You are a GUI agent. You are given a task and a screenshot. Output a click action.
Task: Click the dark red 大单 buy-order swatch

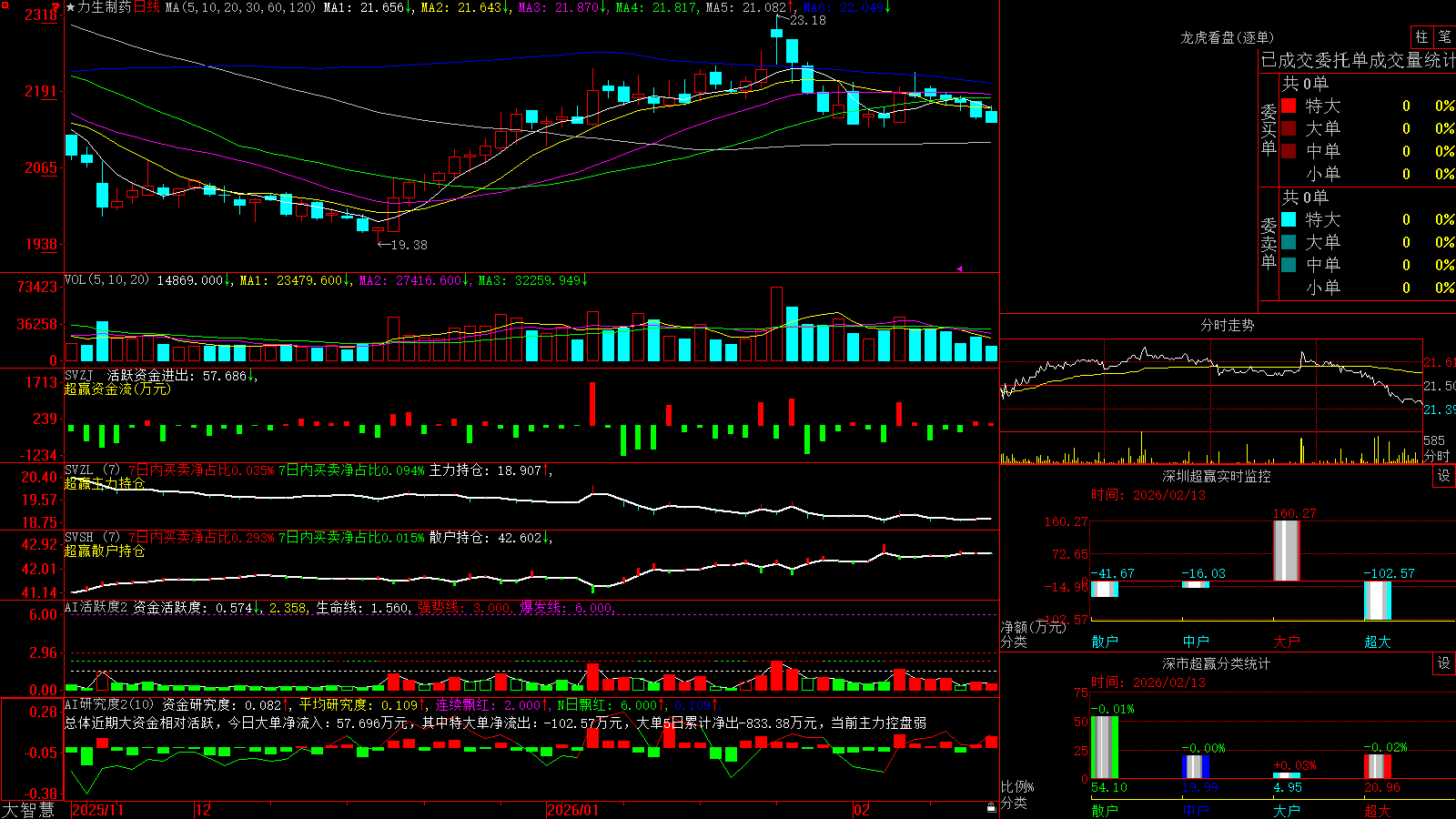tap(1289, 128)
